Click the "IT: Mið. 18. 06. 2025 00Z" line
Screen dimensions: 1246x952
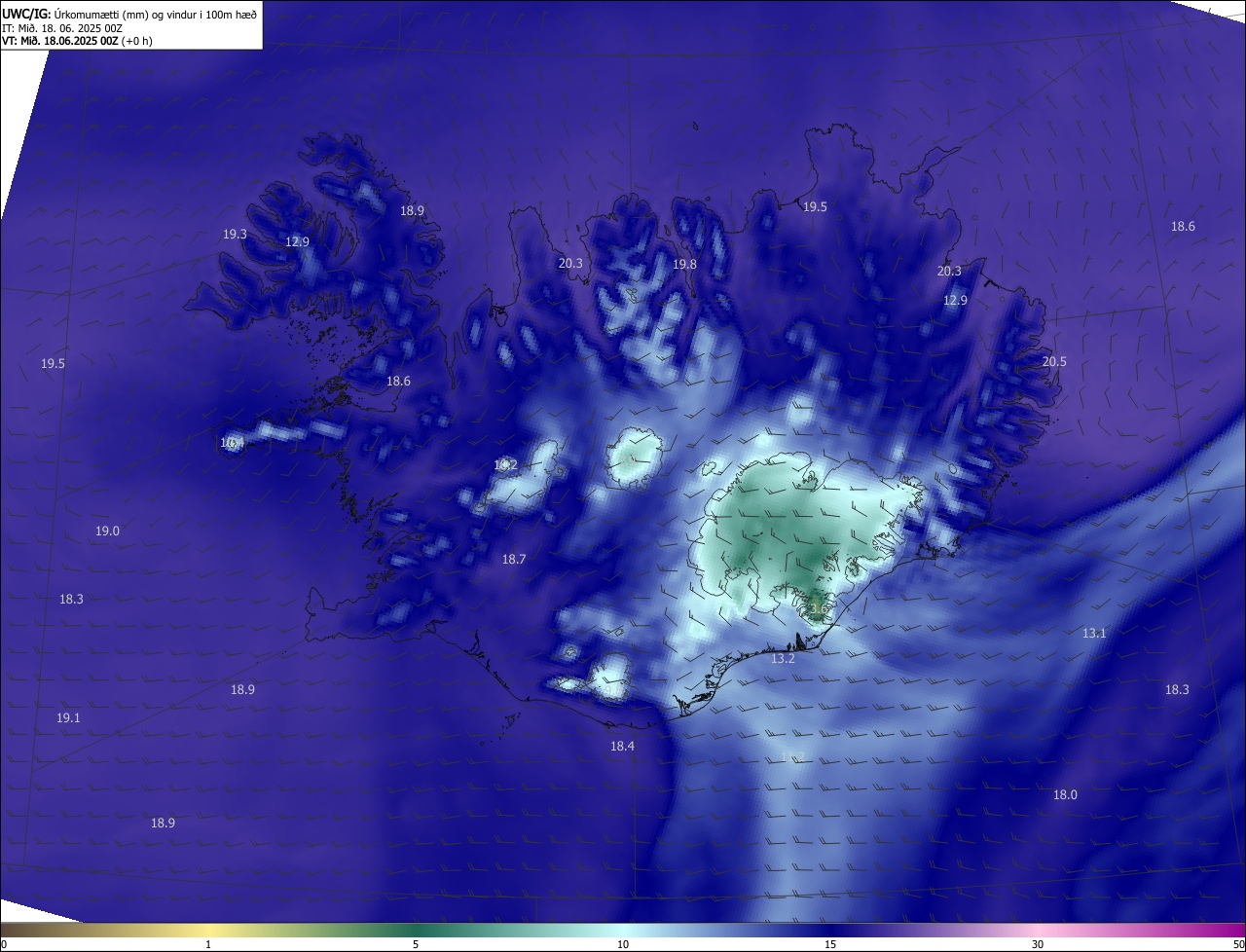[x=61, y=28]
